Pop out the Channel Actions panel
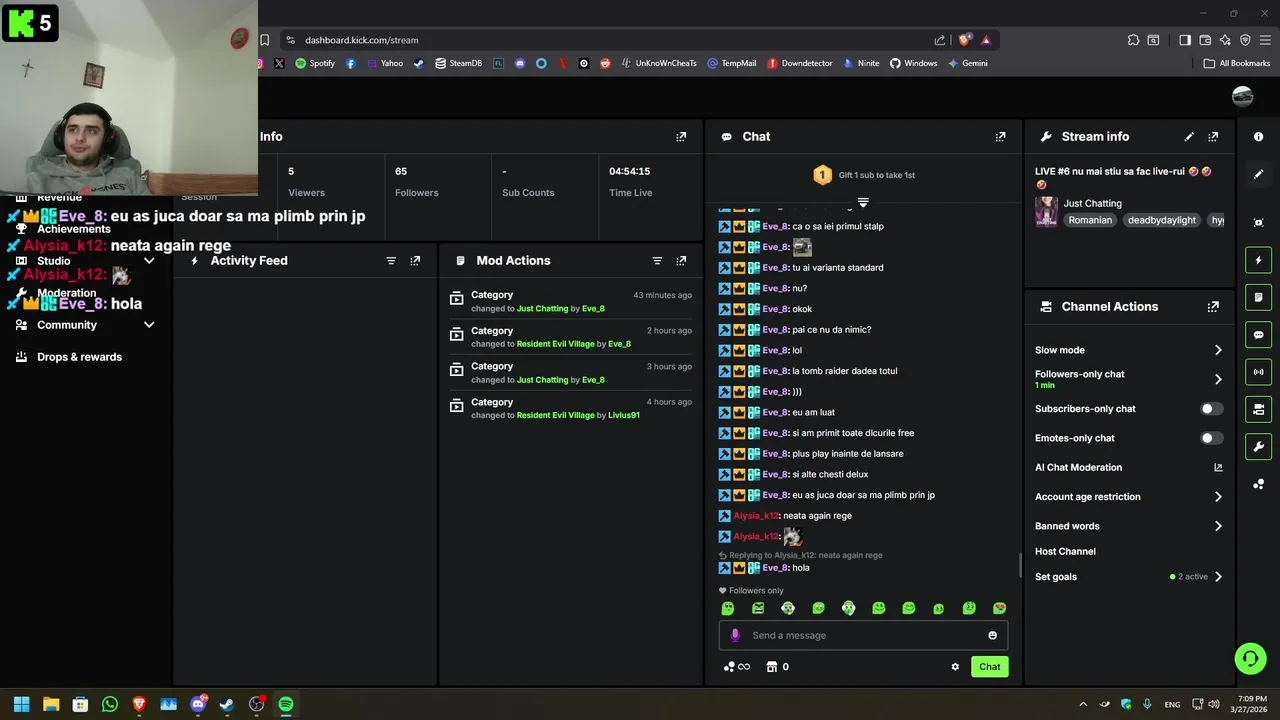1280x720 pixels. [1213, 307]
